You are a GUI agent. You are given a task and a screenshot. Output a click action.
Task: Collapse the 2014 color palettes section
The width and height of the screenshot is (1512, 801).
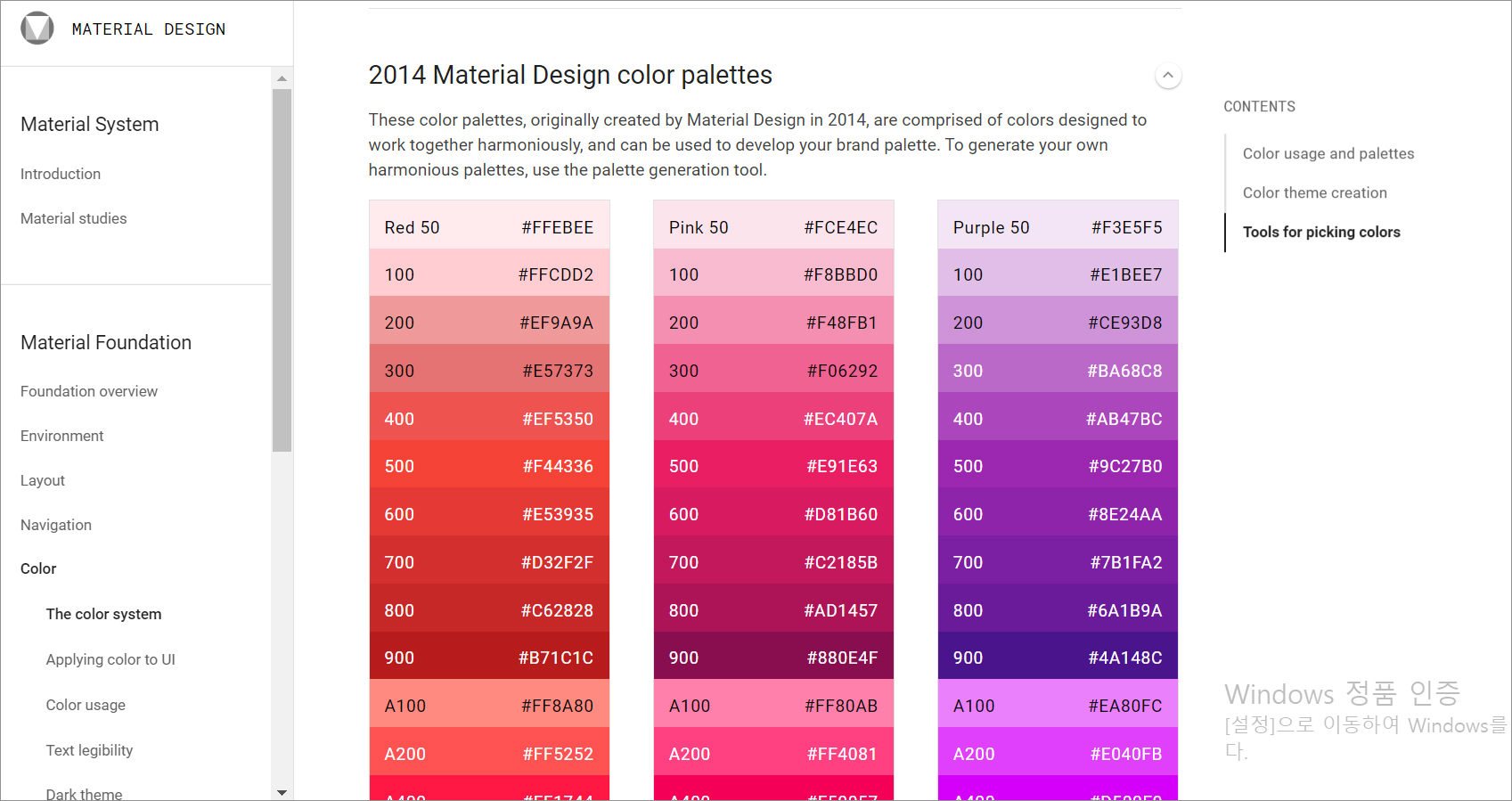tap(1168, 76)
